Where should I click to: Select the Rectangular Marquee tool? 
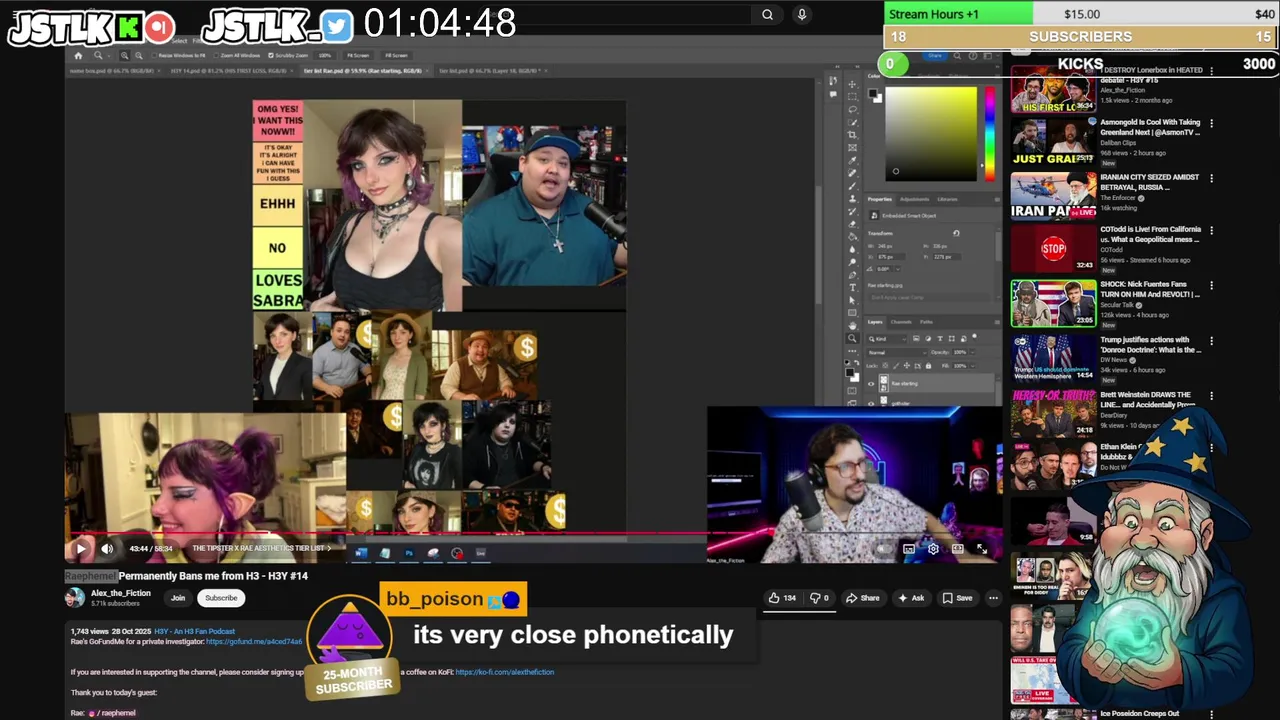point(852,96)
